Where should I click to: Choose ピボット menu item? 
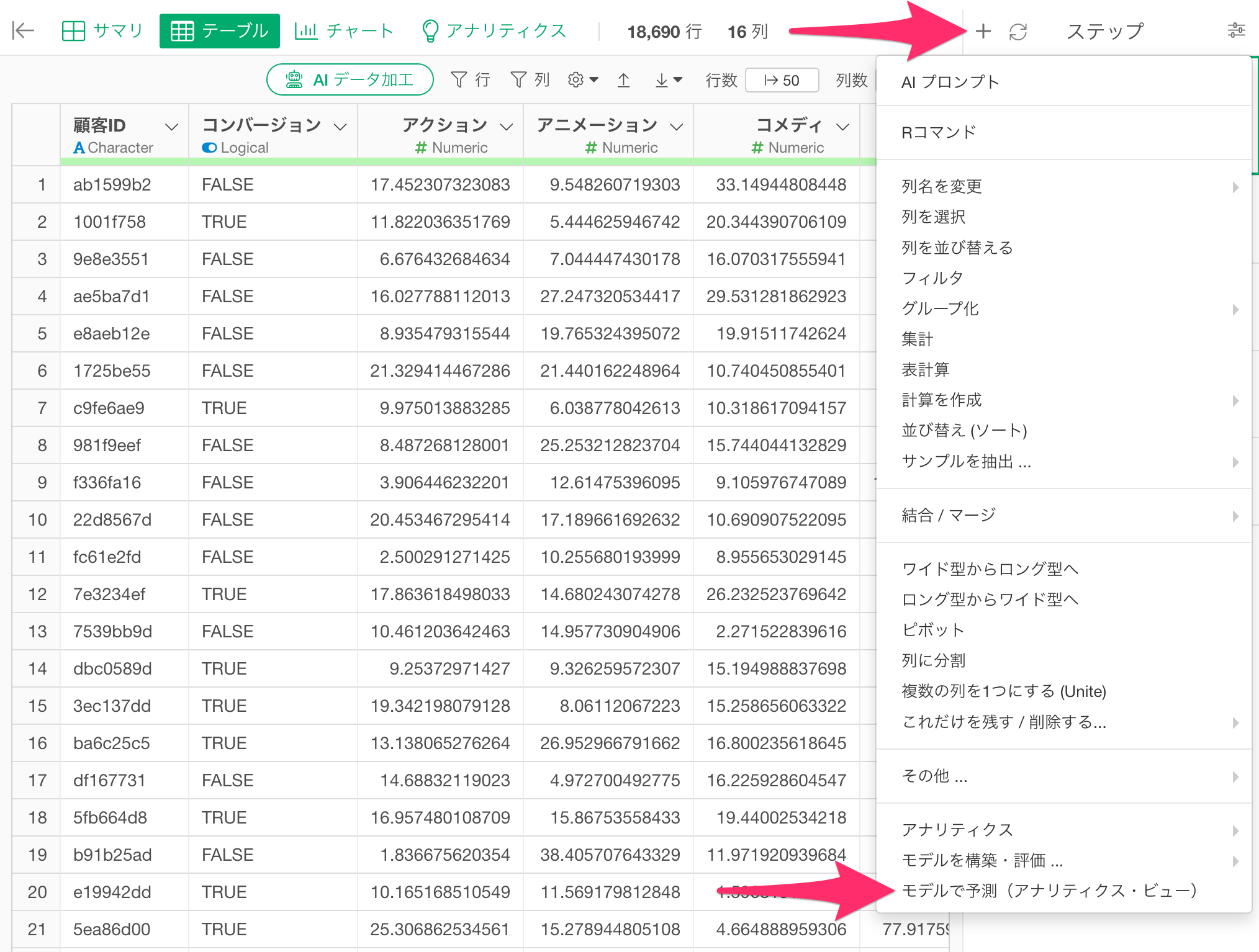(x=1063, y=629)
